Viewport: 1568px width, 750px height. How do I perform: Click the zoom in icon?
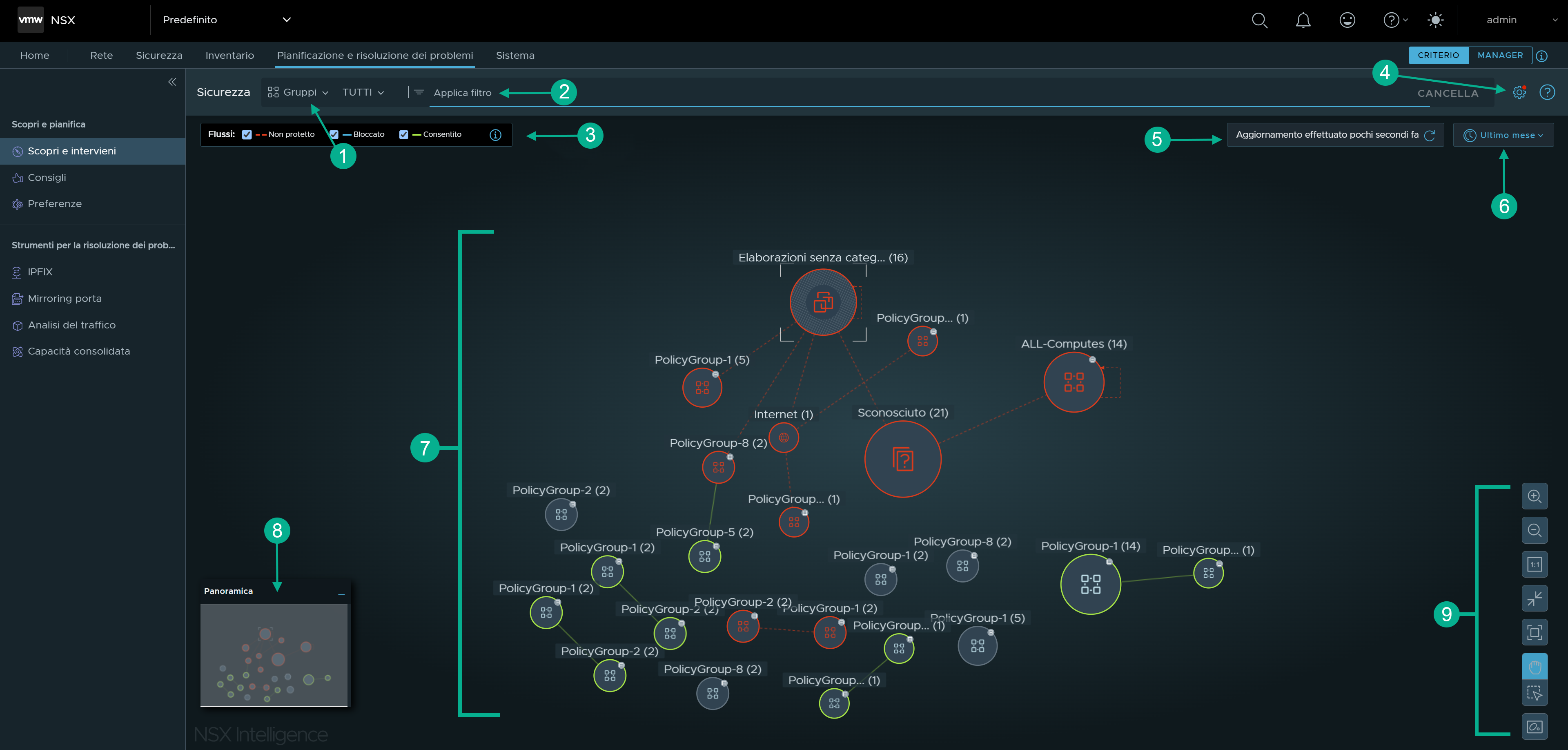click(x=1535, y=496)
